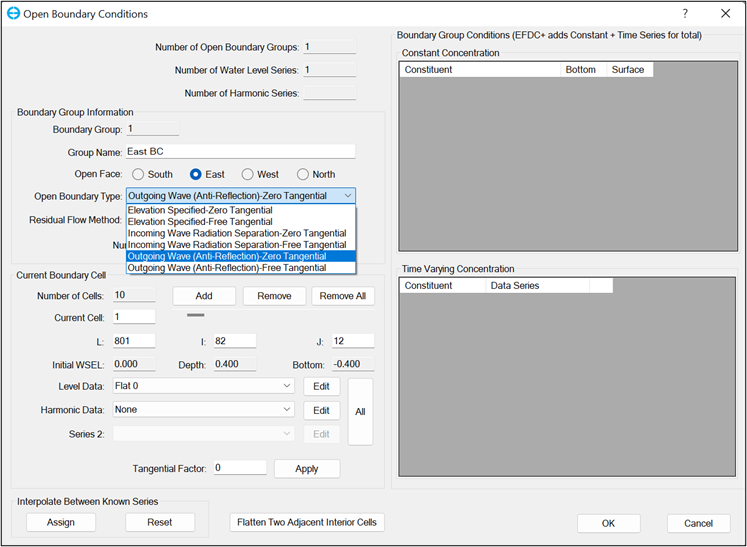The image size is (747, 547).
Task: Select Outgoing Wave (Anti-Reflection)-Free Tangential
Action: [226, 268]
